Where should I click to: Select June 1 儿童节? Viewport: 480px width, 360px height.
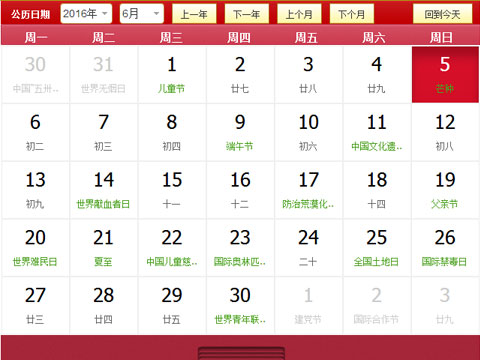pyautogui.click(x=172, y=75)
